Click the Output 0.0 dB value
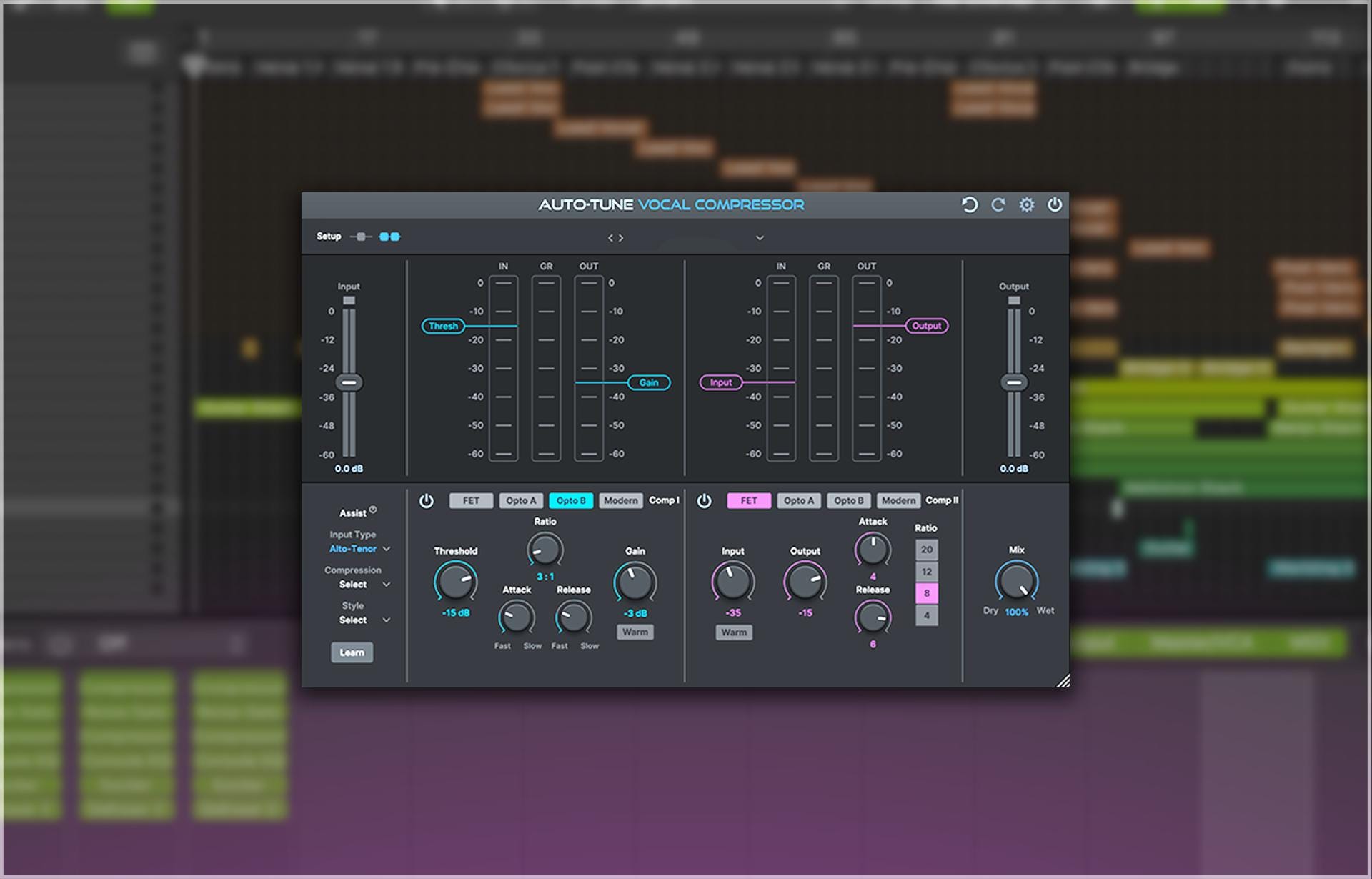The width and height of the screenshot is (1372, 879). pyautogui.click(x=1014, y=469)
